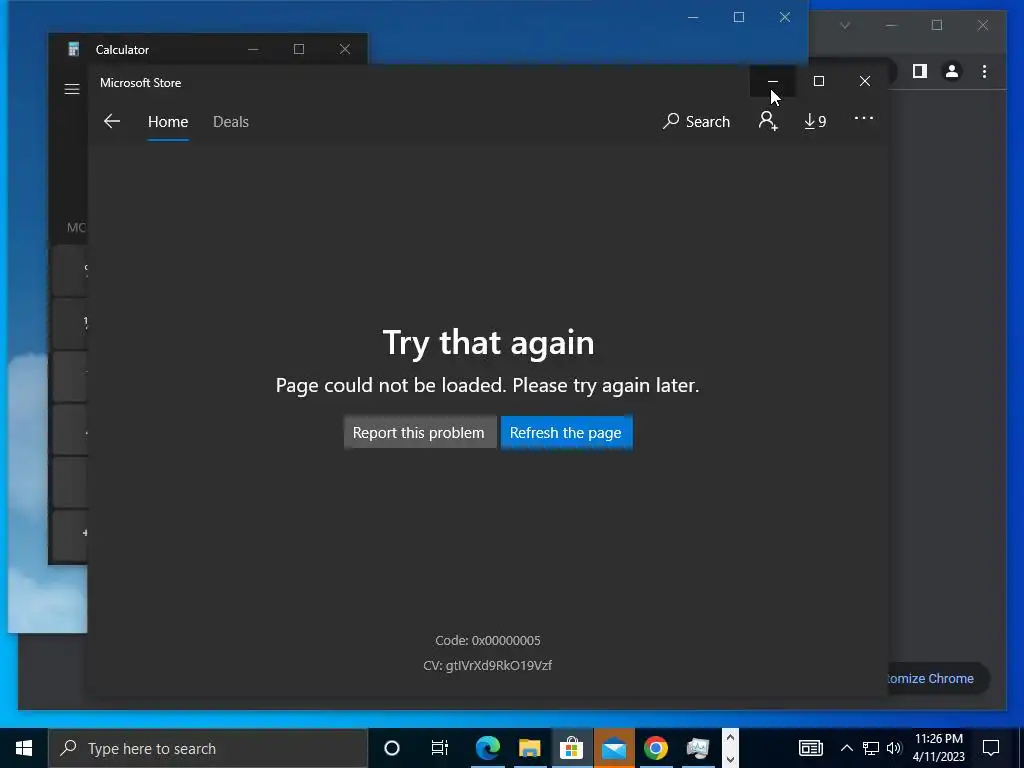This screenshot has width=1024, height=768.
Task: Open Search in Microsoft Store
Action: pyautogui.click(x=696, y=121)
